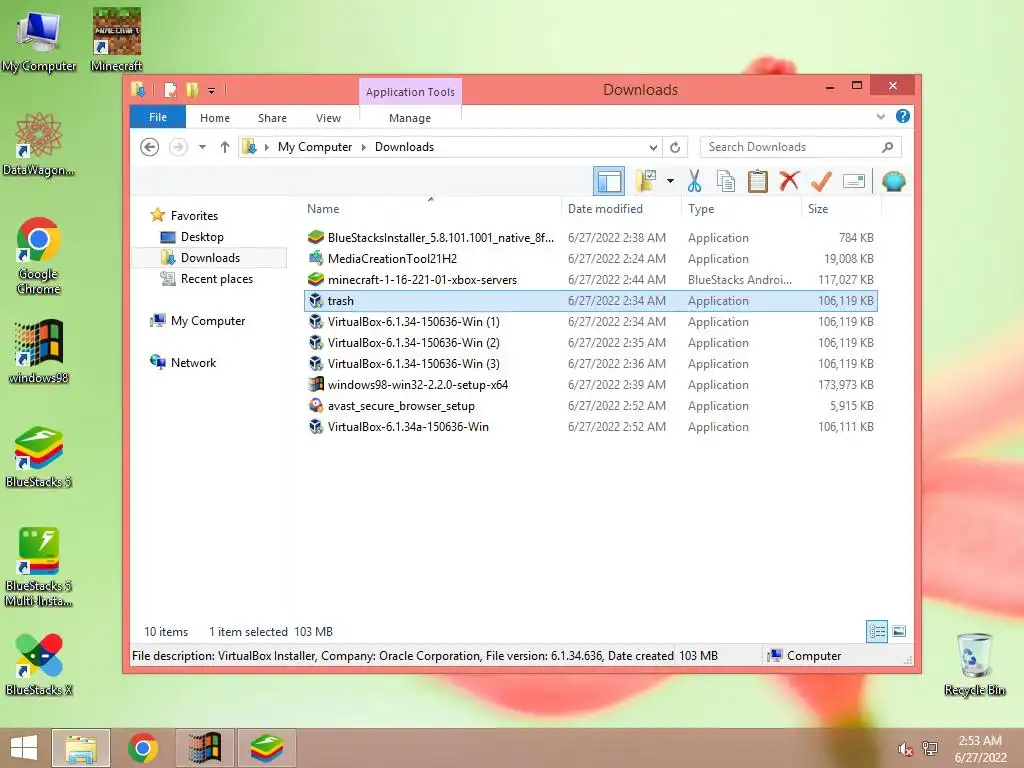Click the orange checkmark toolbar icon
Screen dimensions: 1024x768
821,181
